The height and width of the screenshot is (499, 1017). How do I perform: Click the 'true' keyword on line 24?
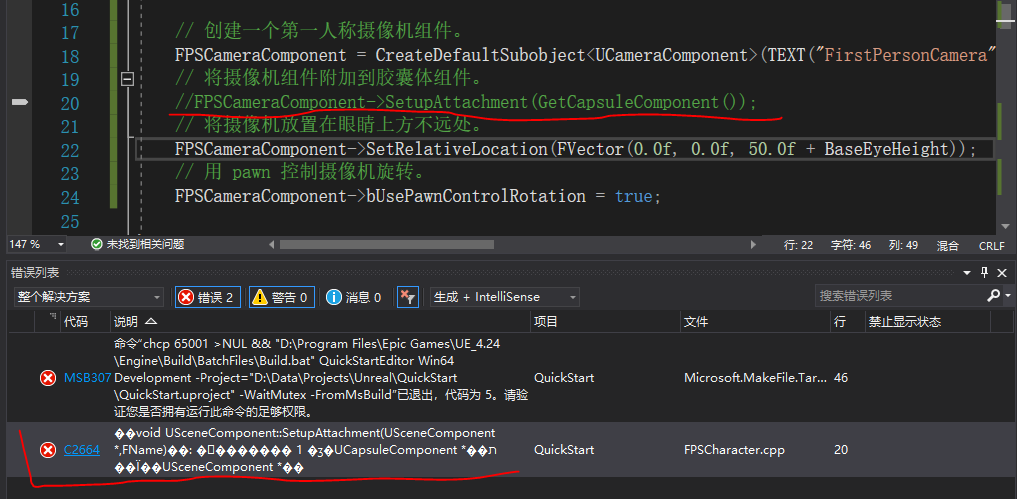point(634,197)
